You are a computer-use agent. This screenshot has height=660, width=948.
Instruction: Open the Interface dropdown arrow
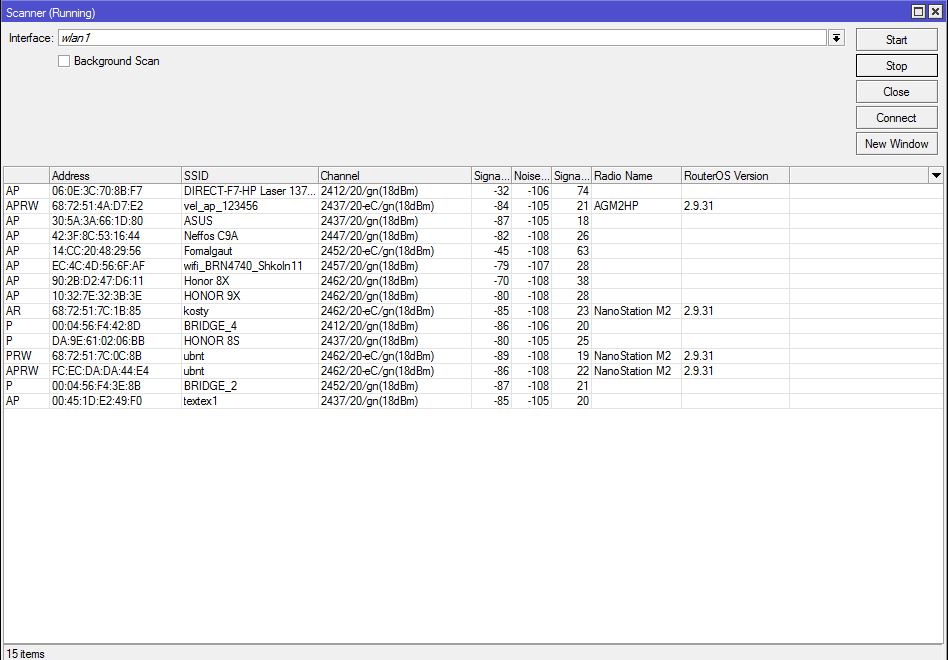click(x=836, y=38)
